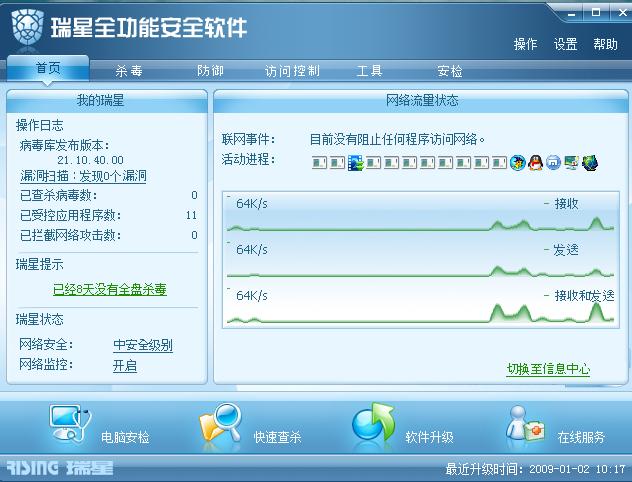Select the wizard hat process icon
632x482 pixels.
point(518,163)
